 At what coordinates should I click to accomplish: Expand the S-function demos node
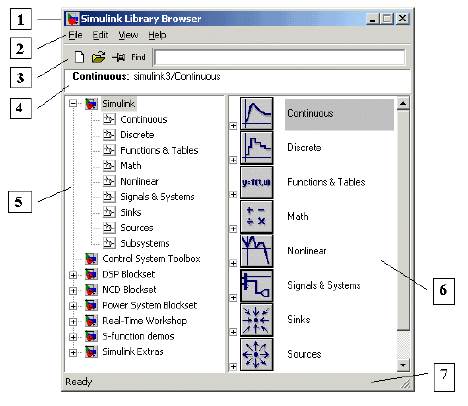point(73,337)
